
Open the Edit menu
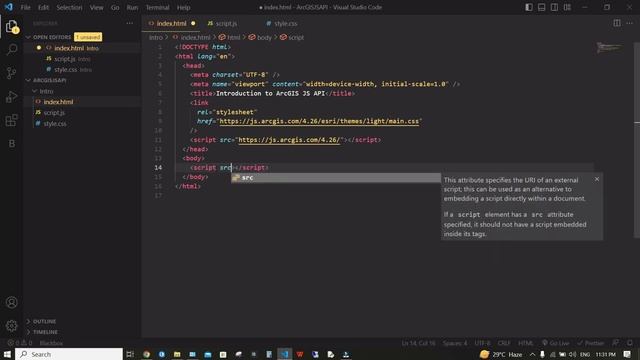tap(43, 7)
